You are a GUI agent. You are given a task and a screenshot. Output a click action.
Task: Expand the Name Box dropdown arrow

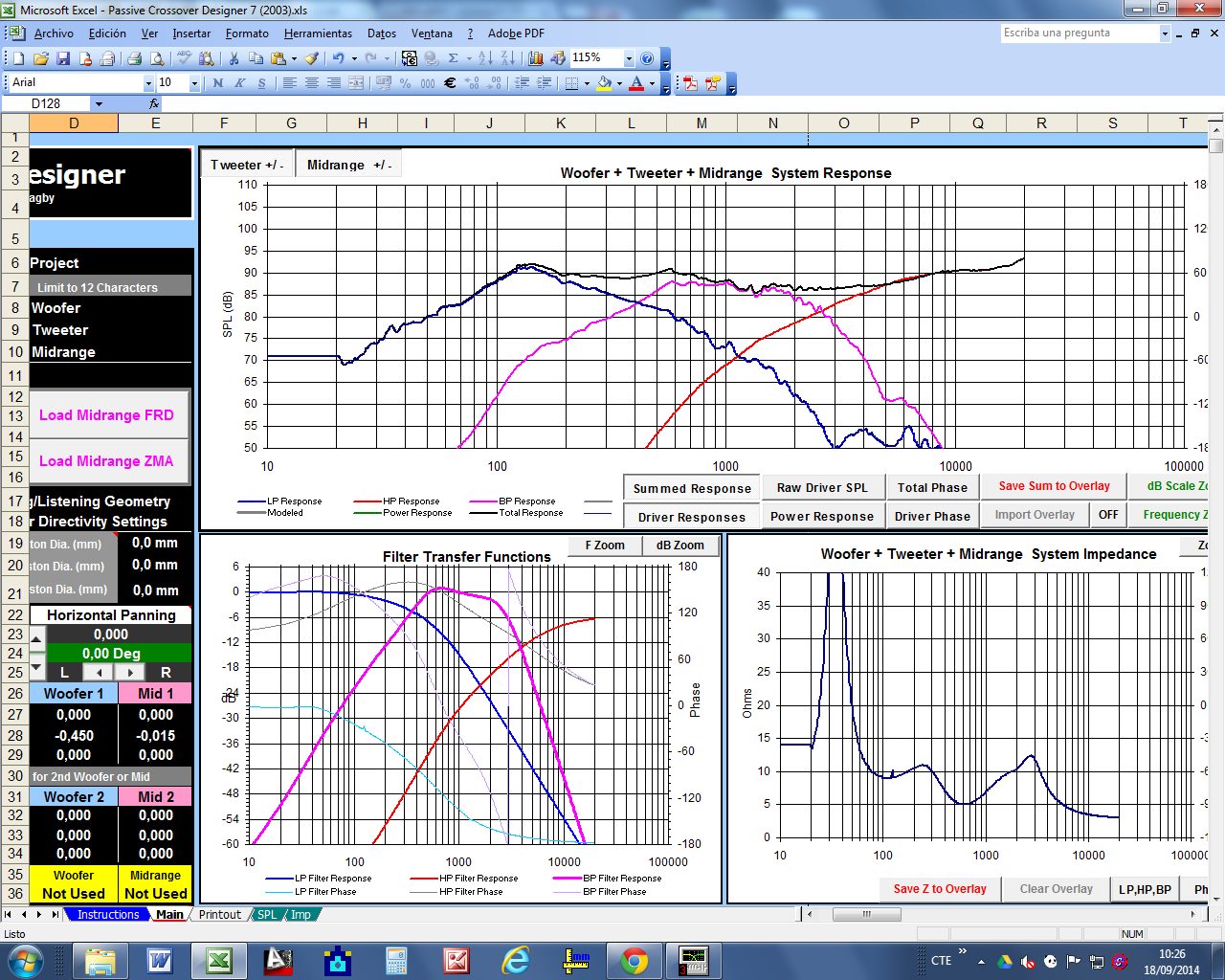(98, 103)
